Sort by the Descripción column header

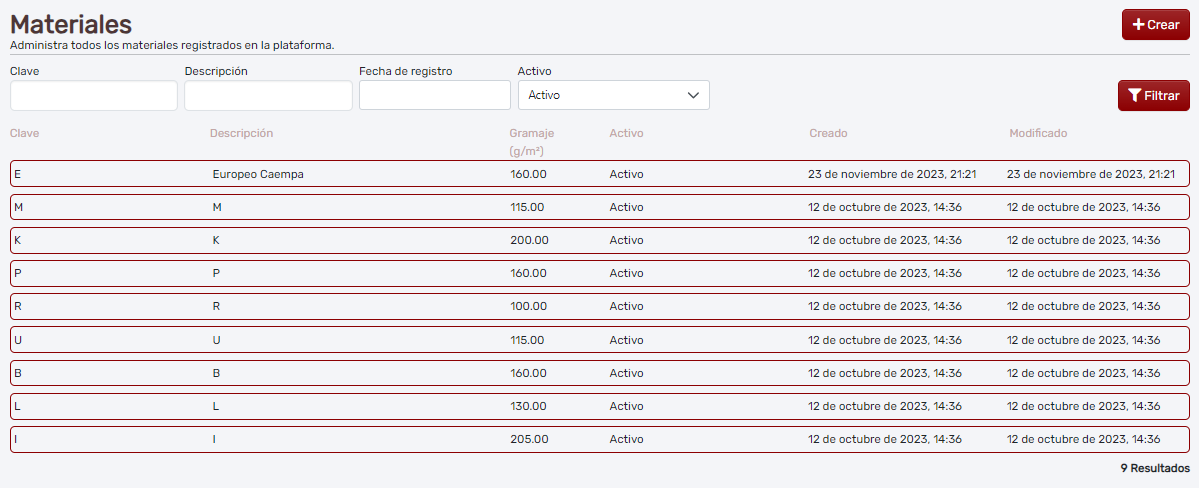coord(241,133)
